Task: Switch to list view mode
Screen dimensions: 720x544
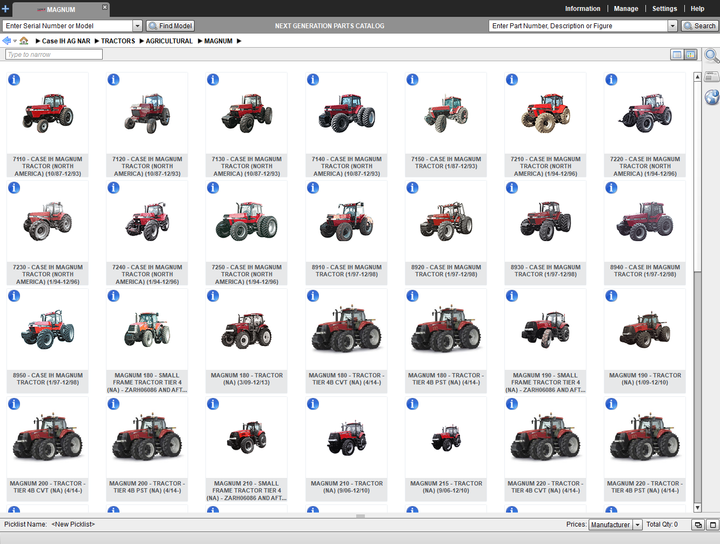Action: 677,55
